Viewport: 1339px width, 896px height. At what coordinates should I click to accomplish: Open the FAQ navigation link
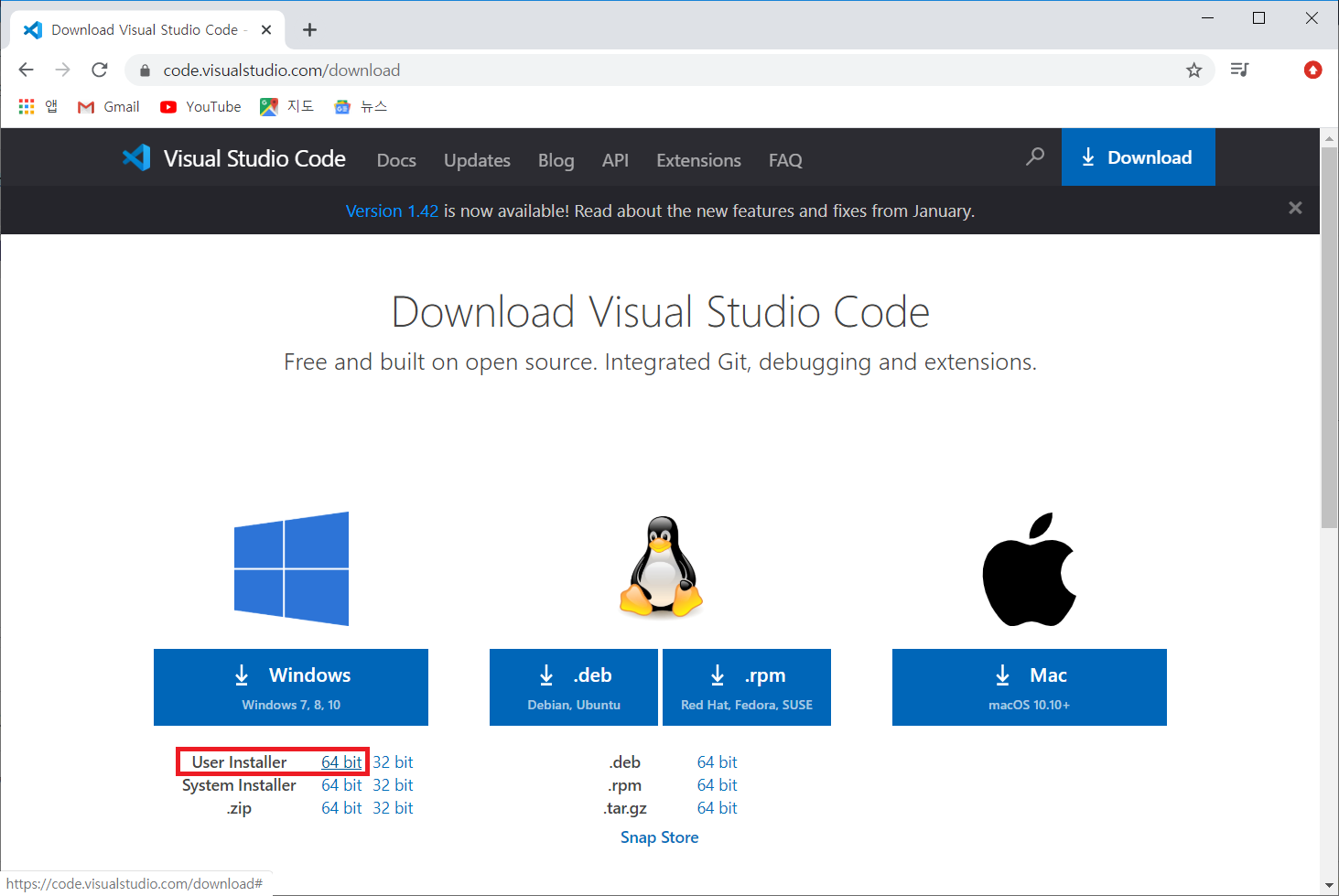pyautogui.click(x=785, y=160)
